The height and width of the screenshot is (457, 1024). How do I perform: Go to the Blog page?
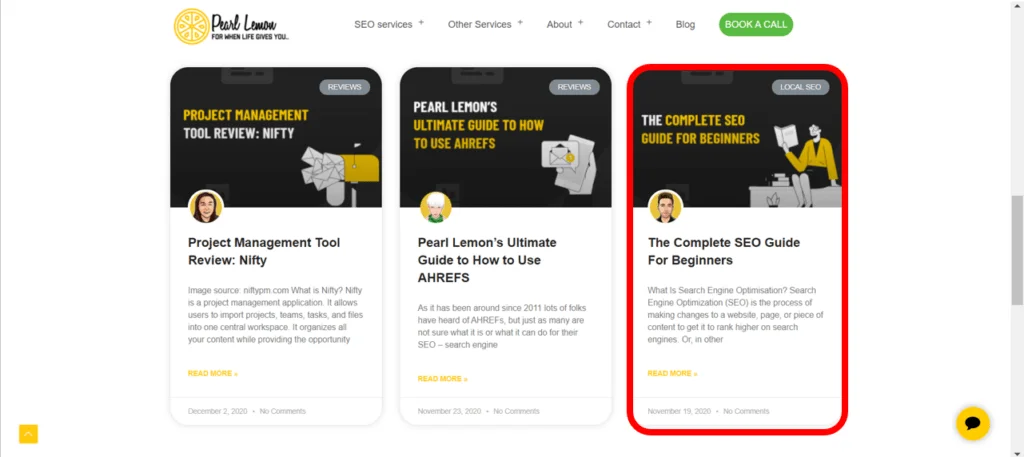point(685,25)
